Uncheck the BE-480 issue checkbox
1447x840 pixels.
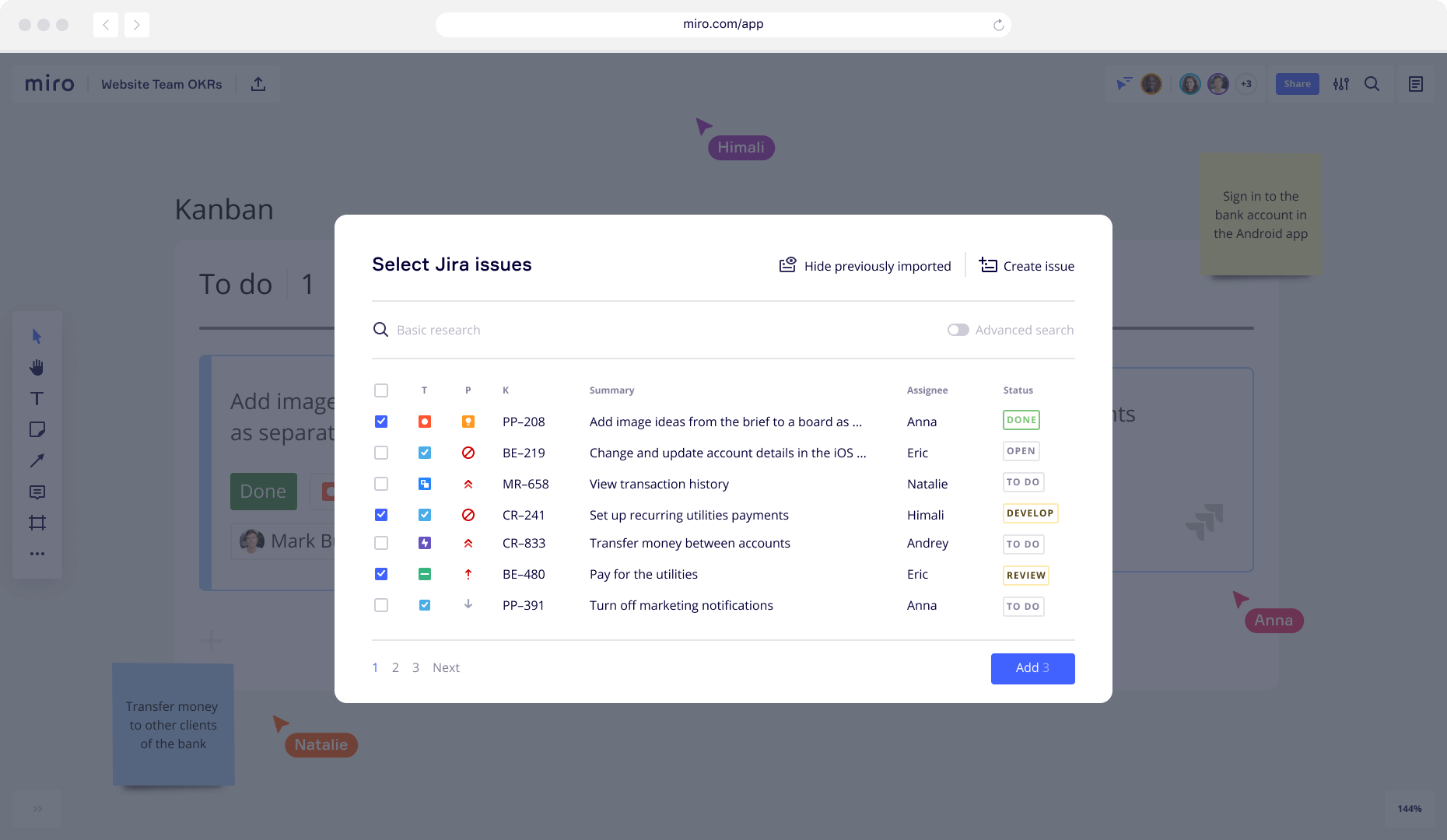(x=381, y=574)
